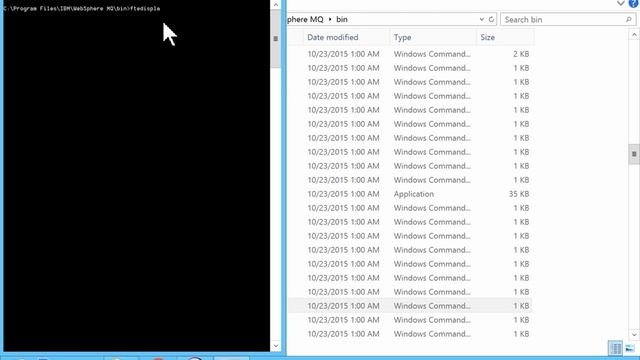Click Explorer file list scrollbar up arrow
The image size is (640, 360).
tap(634, 35)
